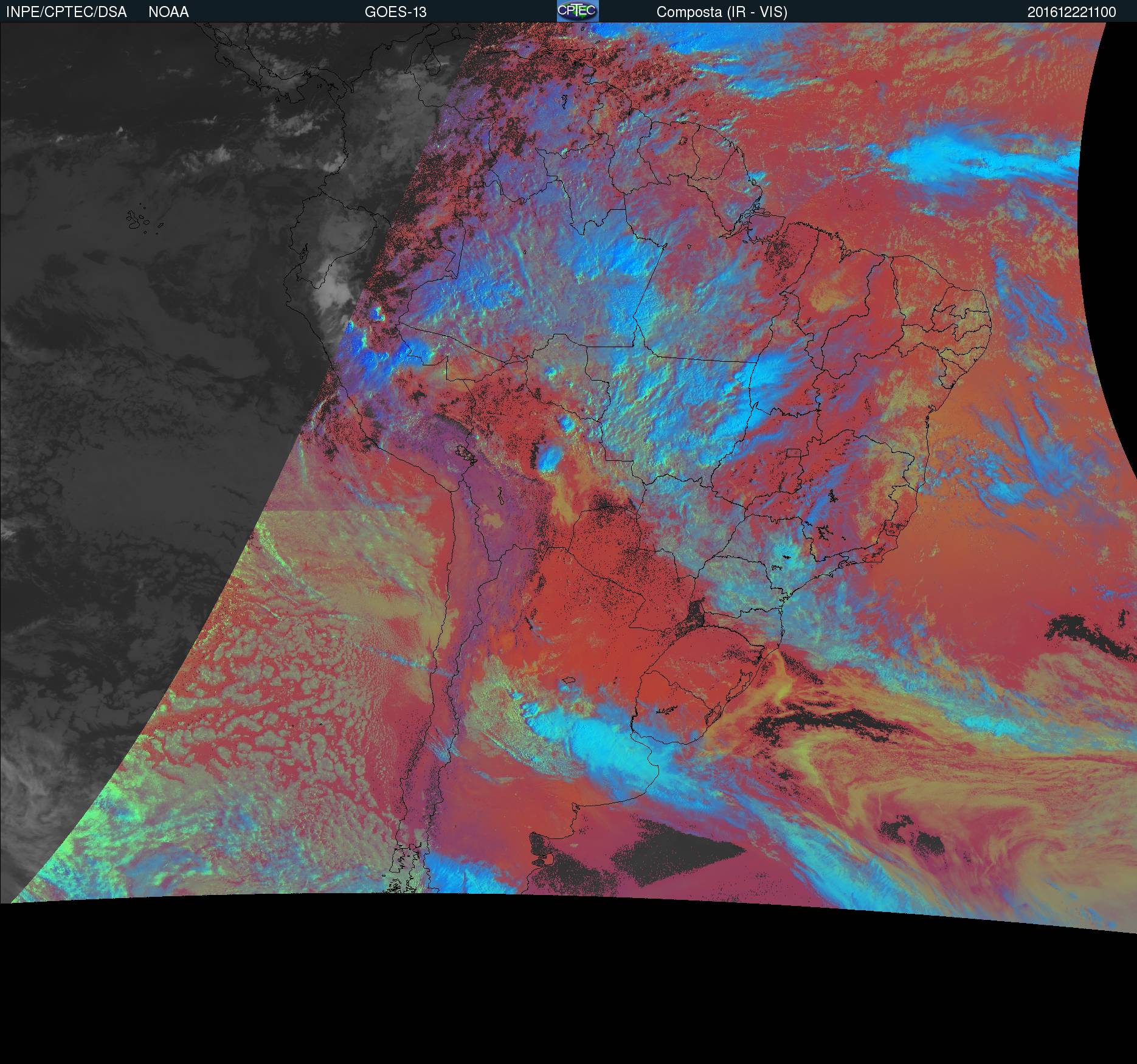Image resolution: width=1137 pixels, height=1064 pixels.
Task: Click the small Distrito Federal rectangle in Brazil
Action: point(793,453)
